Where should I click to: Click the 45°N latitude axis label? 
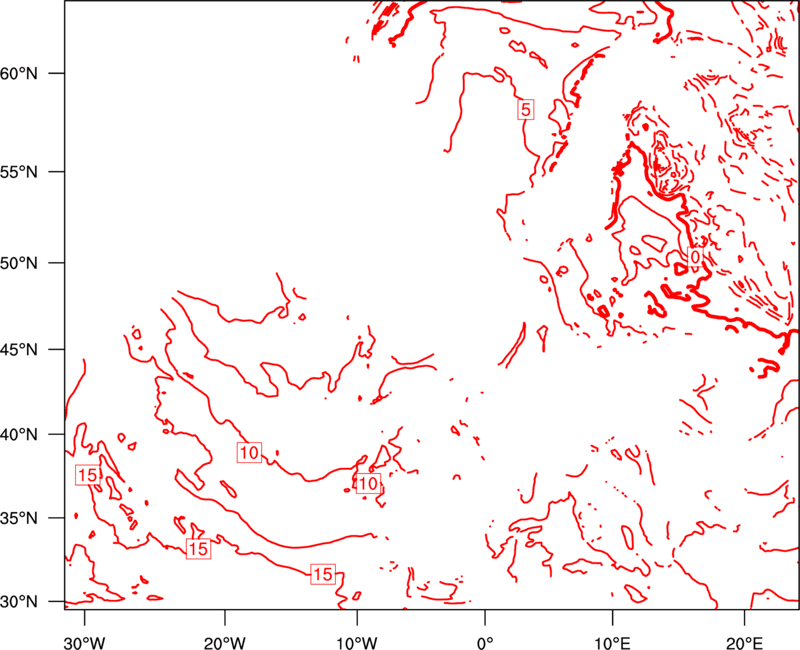[19, 349]
